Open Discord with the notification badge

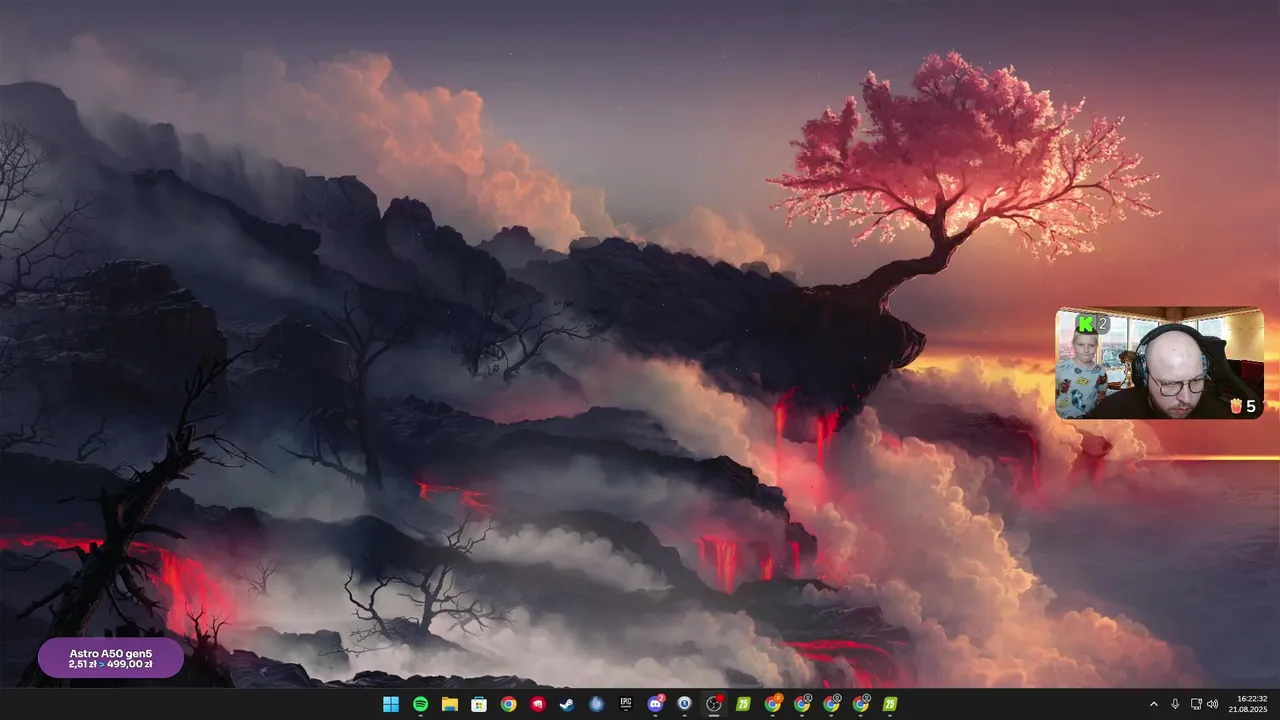point(656,704)
